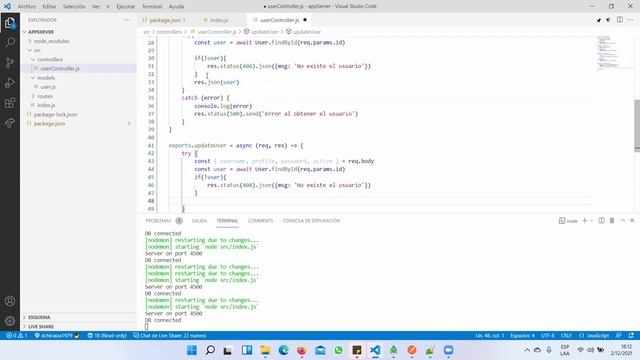Click errors and warnings status indicator

click(17, 336)
